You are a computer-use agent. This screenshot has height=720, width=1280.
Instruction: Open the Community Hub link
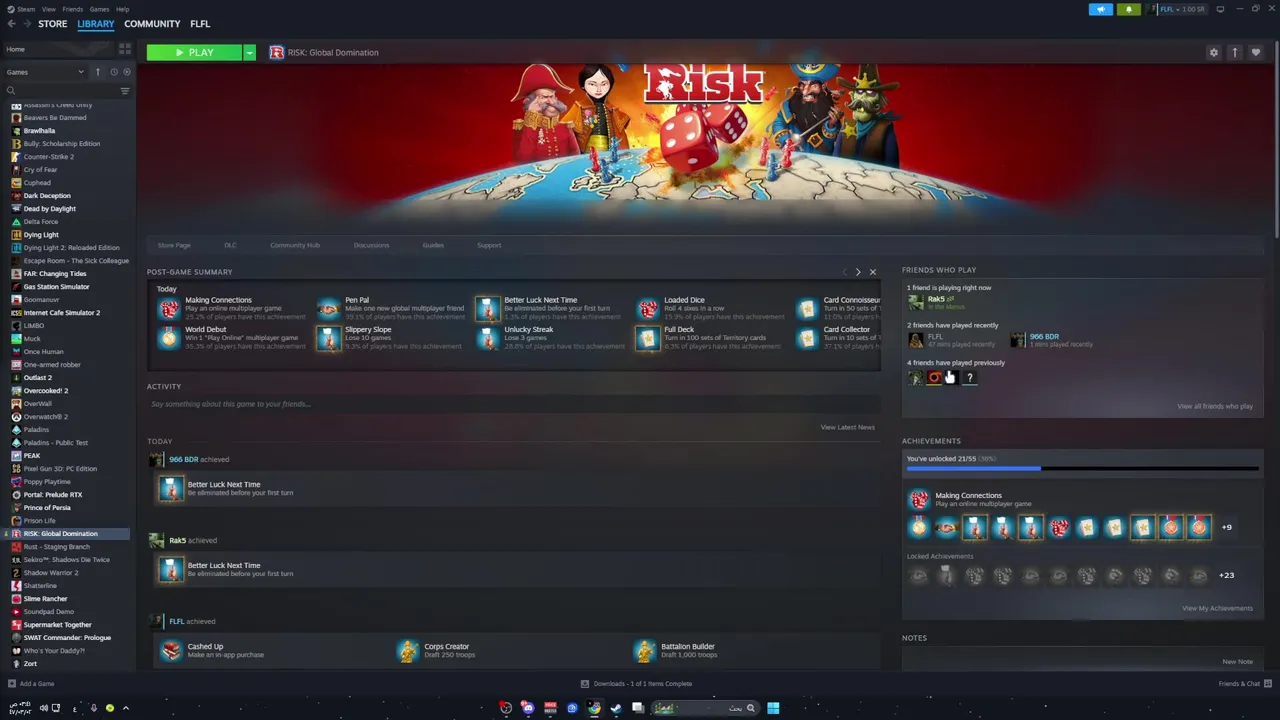tap(295, 245)
